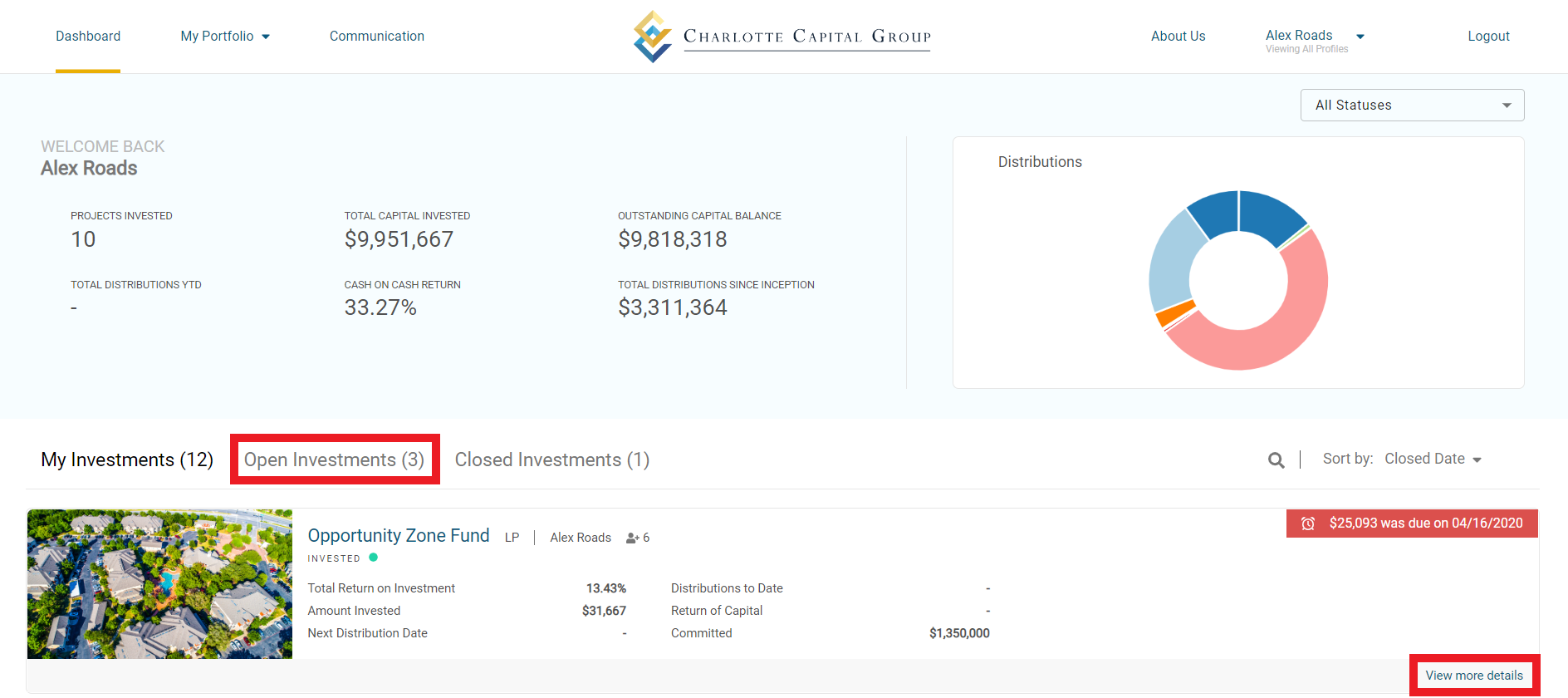Click the Alex Roads investor name on card
The image size is (1568, 698).
(581, 538)
